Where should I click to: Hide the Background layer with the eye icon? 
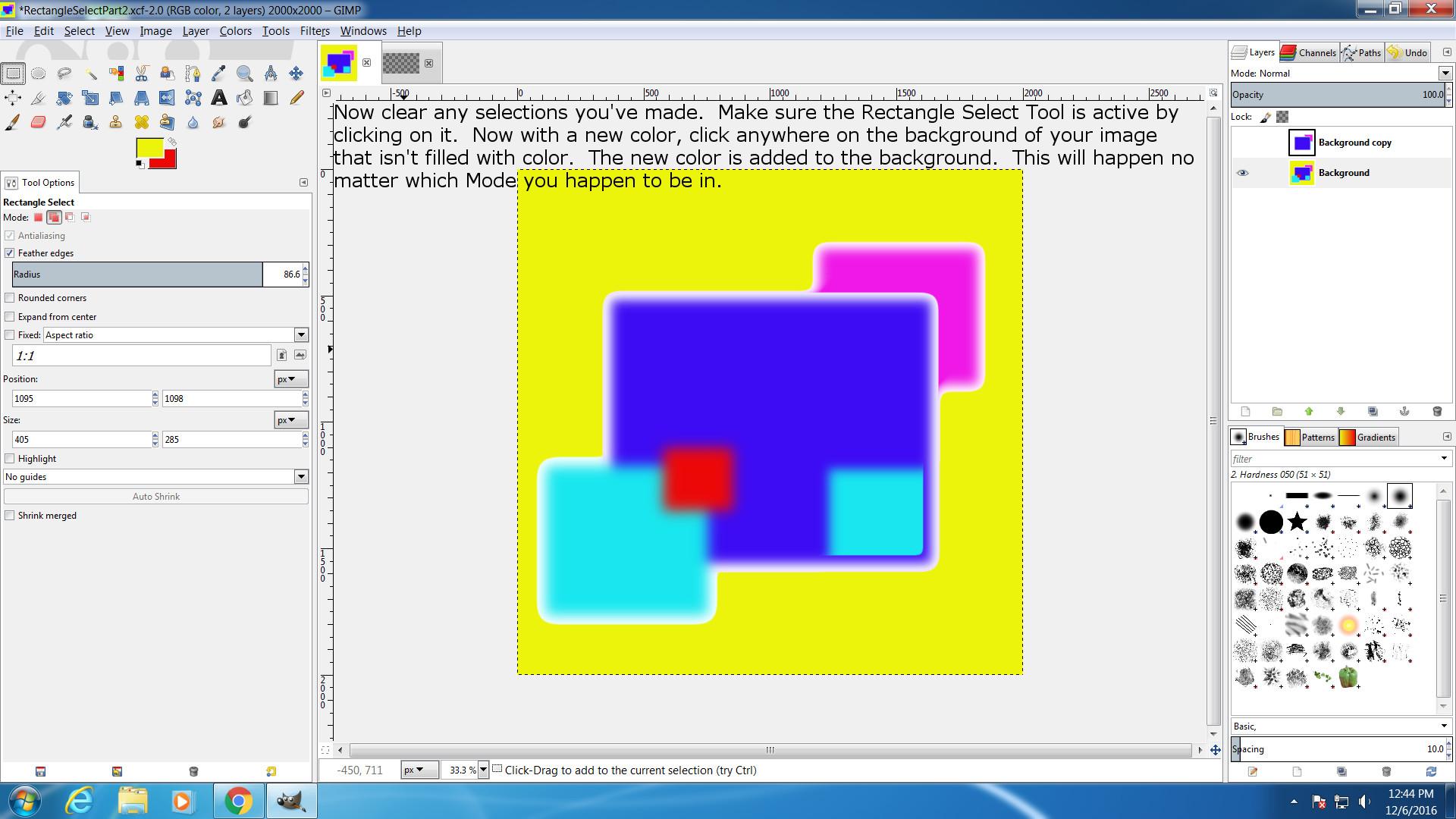pos(1242,173)
